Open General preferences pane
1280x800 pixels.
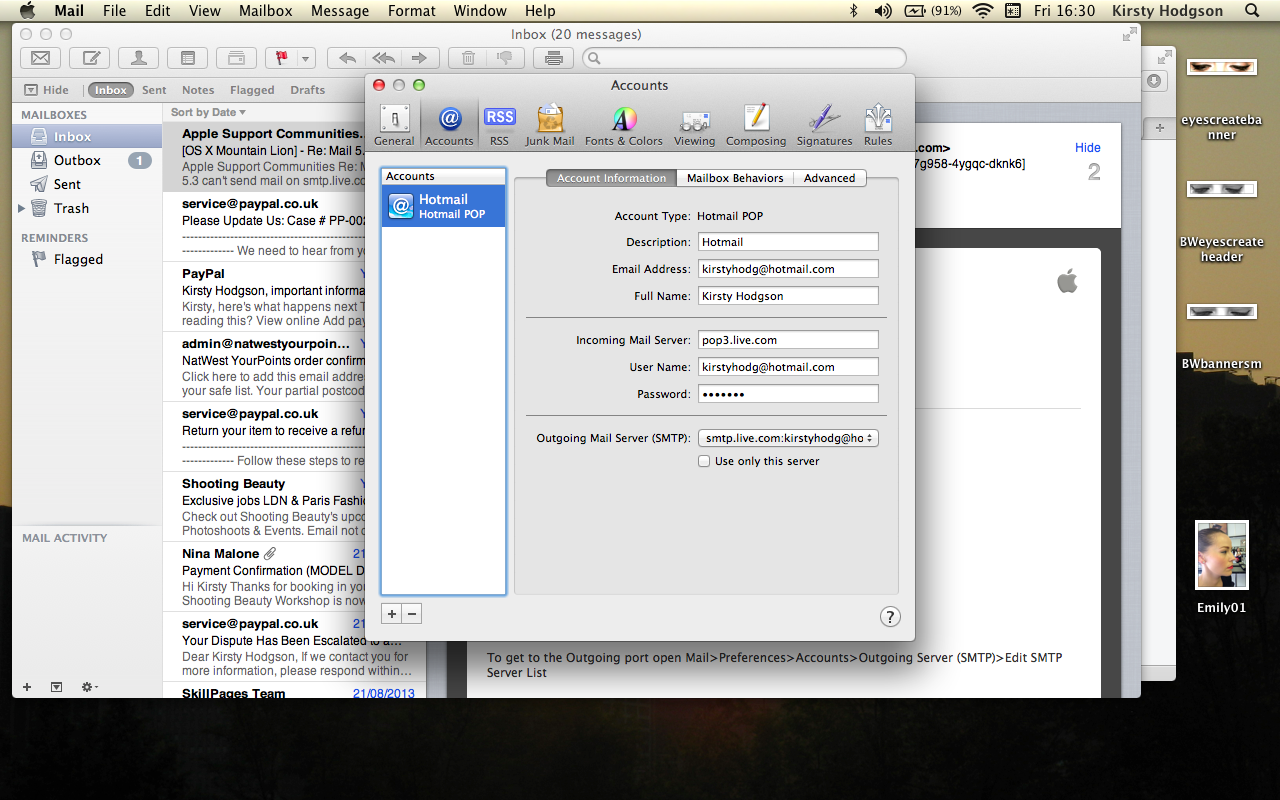pyautogui.click(x=394, y=125)
